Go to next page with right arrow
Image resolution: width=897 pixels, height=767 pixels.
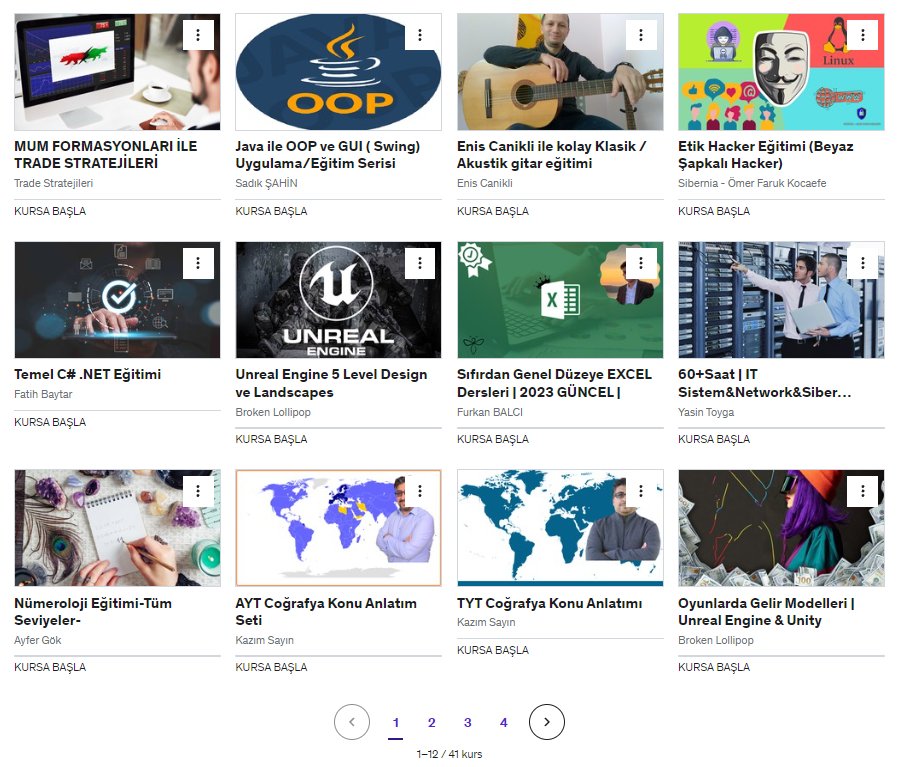[546, 722]
